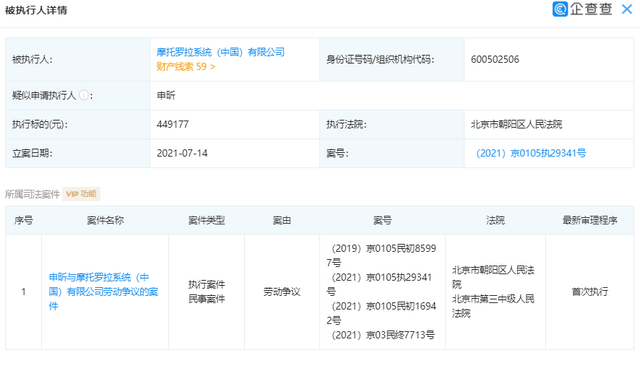Image resolution: width=640 pixels, height=368 pixels.
Task: Click the VIP 功能 badge
Action: click(x=81, y=194)
